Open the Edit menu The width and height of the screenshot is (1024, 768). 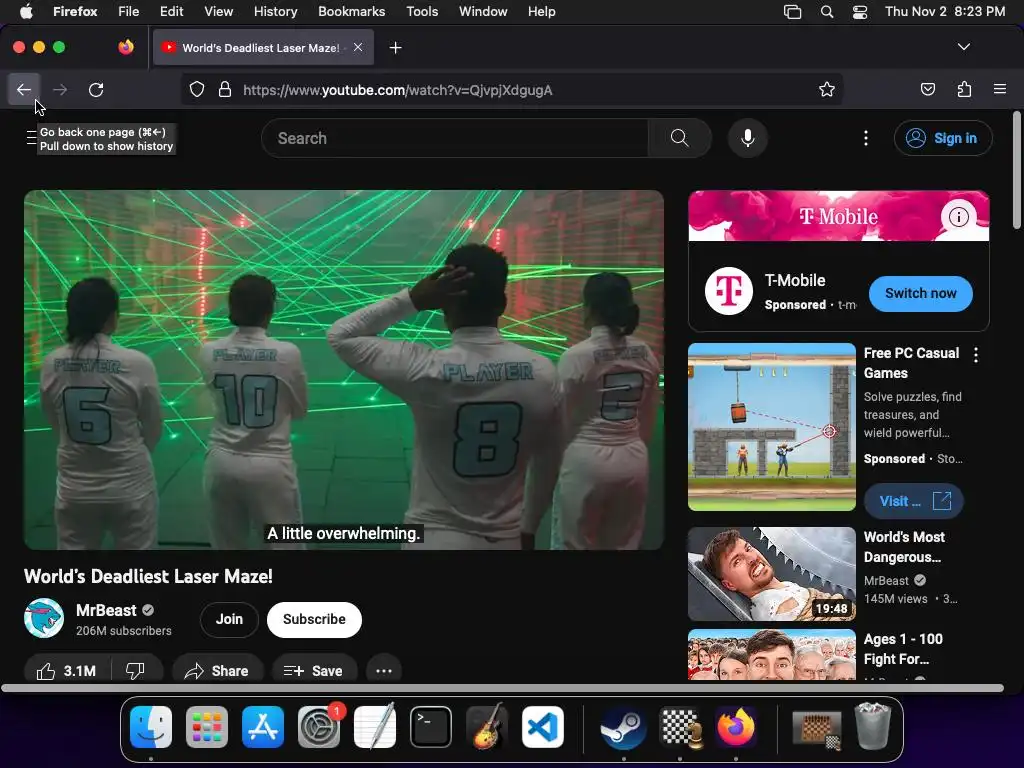click(171, 11)
